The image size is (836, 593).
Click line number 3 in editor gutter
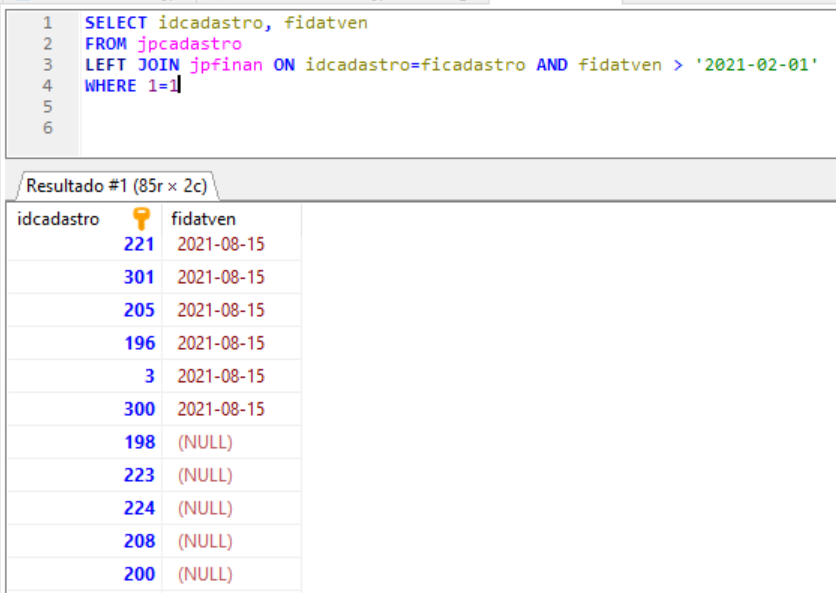(x=48, y=65)
